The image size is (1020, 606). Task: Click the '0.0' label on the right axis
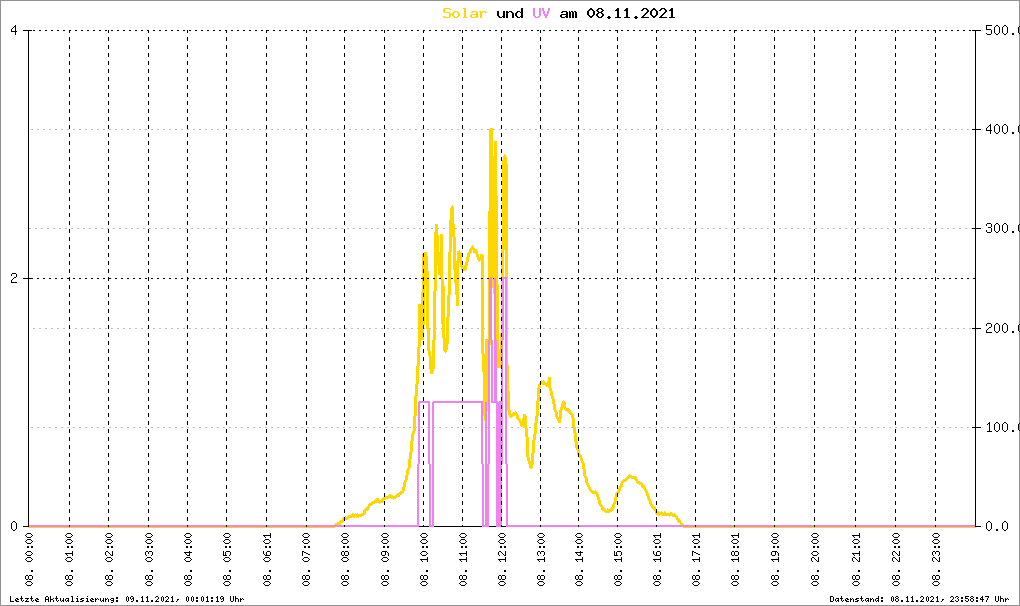[x=1000, y=526]
